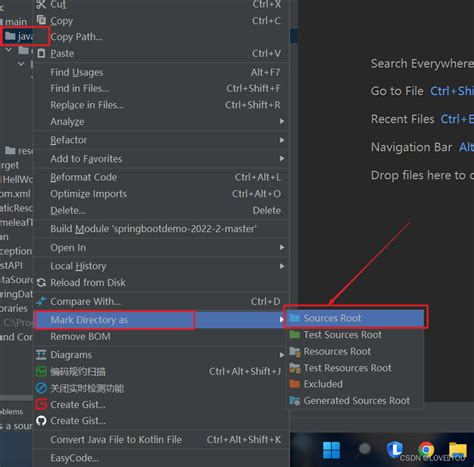Screen dimensions: 474x467
Task: Select the Excluded orange folder icon
Action: (x=295, y=384)
